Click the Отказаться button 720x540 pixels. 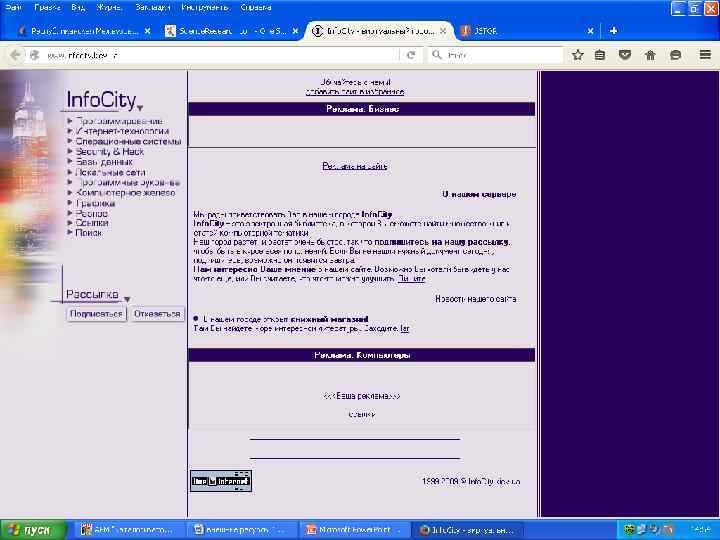[157, 314]
